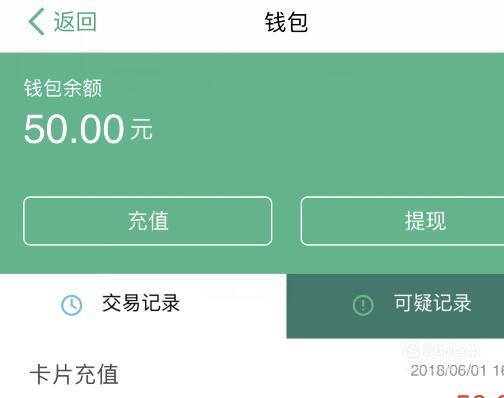Click the watermark logo near date
504x398 pixels.
point(442,351)
